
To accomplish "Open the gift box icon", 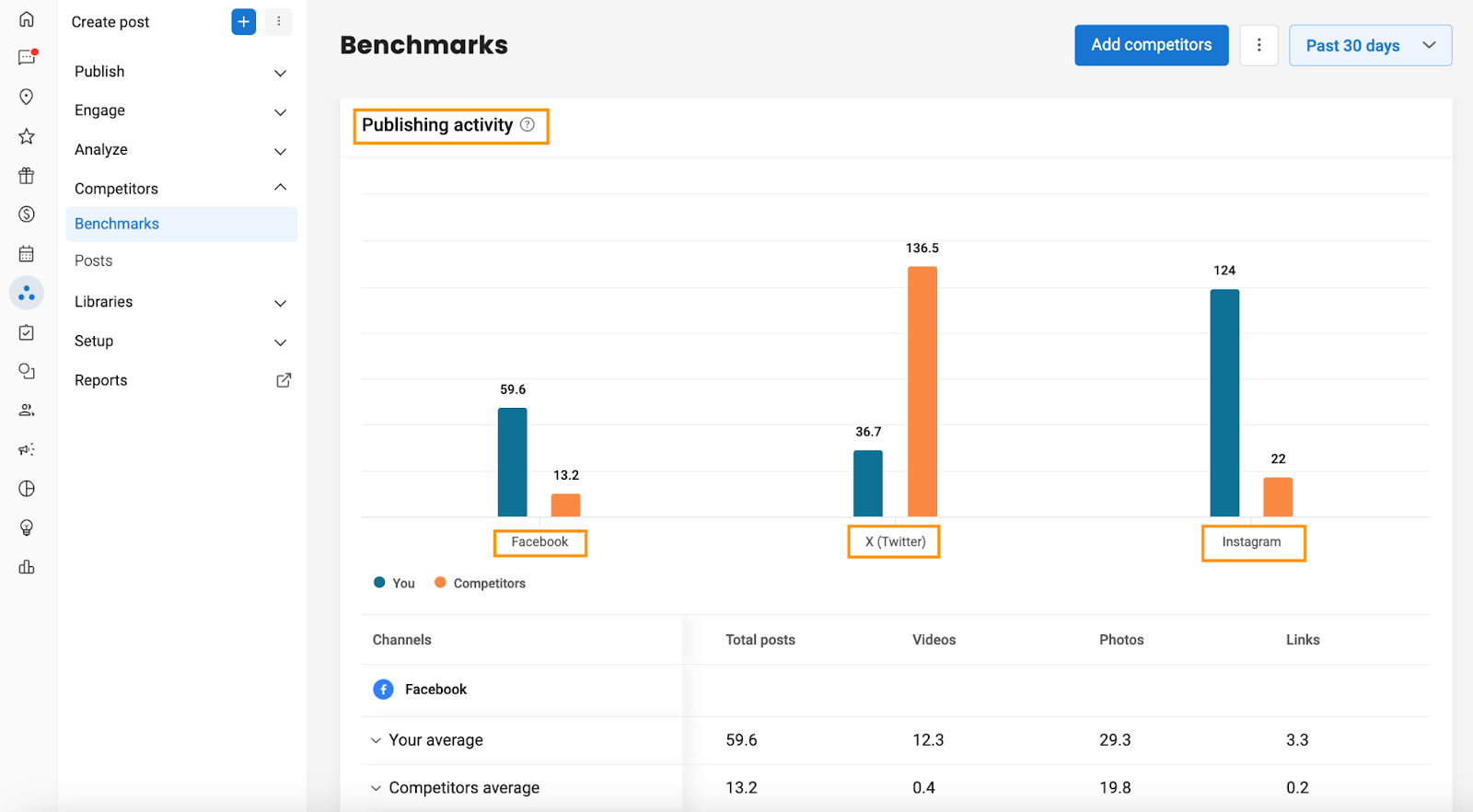I will [x=27, y=175].
